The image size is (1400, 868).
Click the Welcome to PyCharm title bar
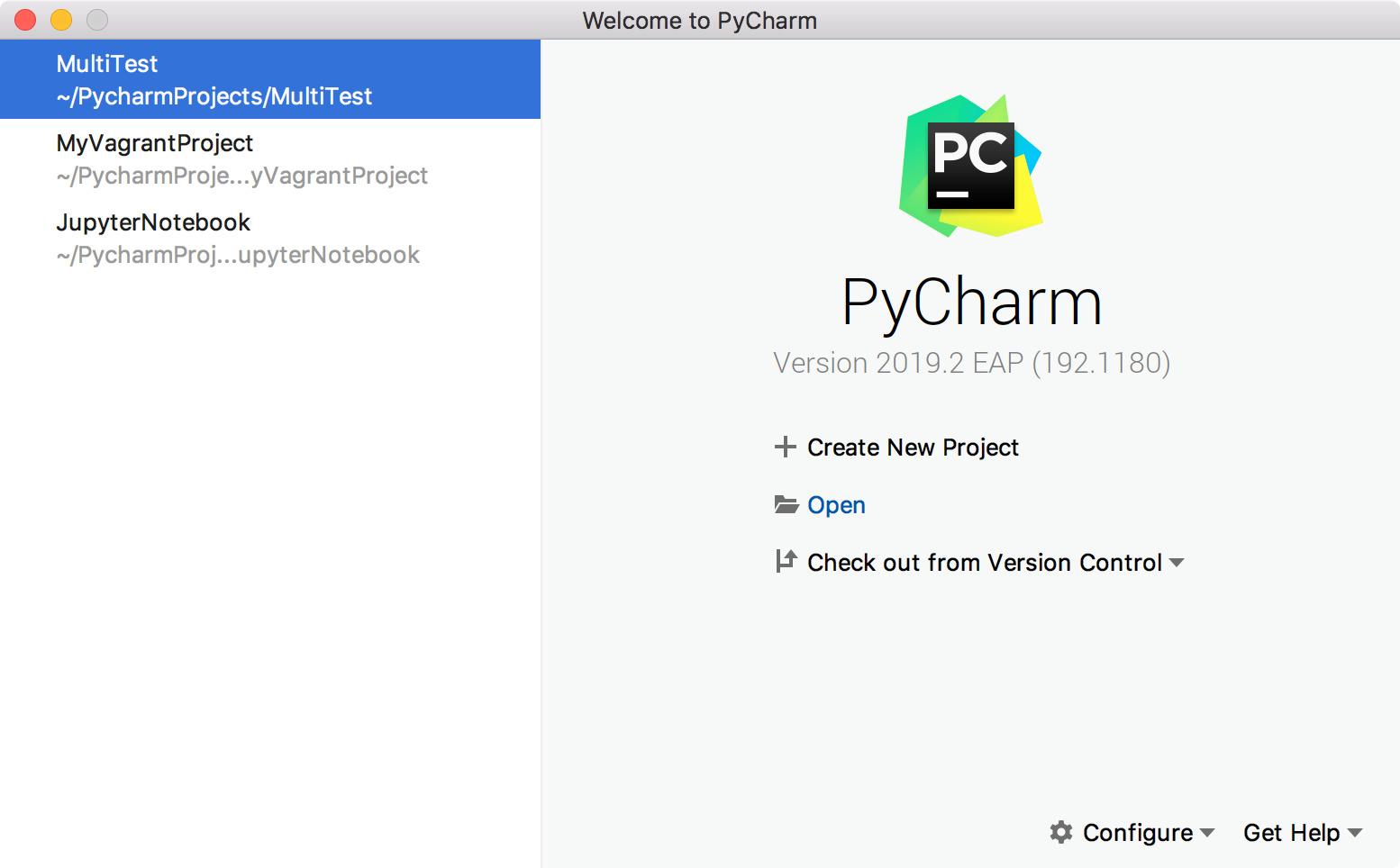[700, 20]
